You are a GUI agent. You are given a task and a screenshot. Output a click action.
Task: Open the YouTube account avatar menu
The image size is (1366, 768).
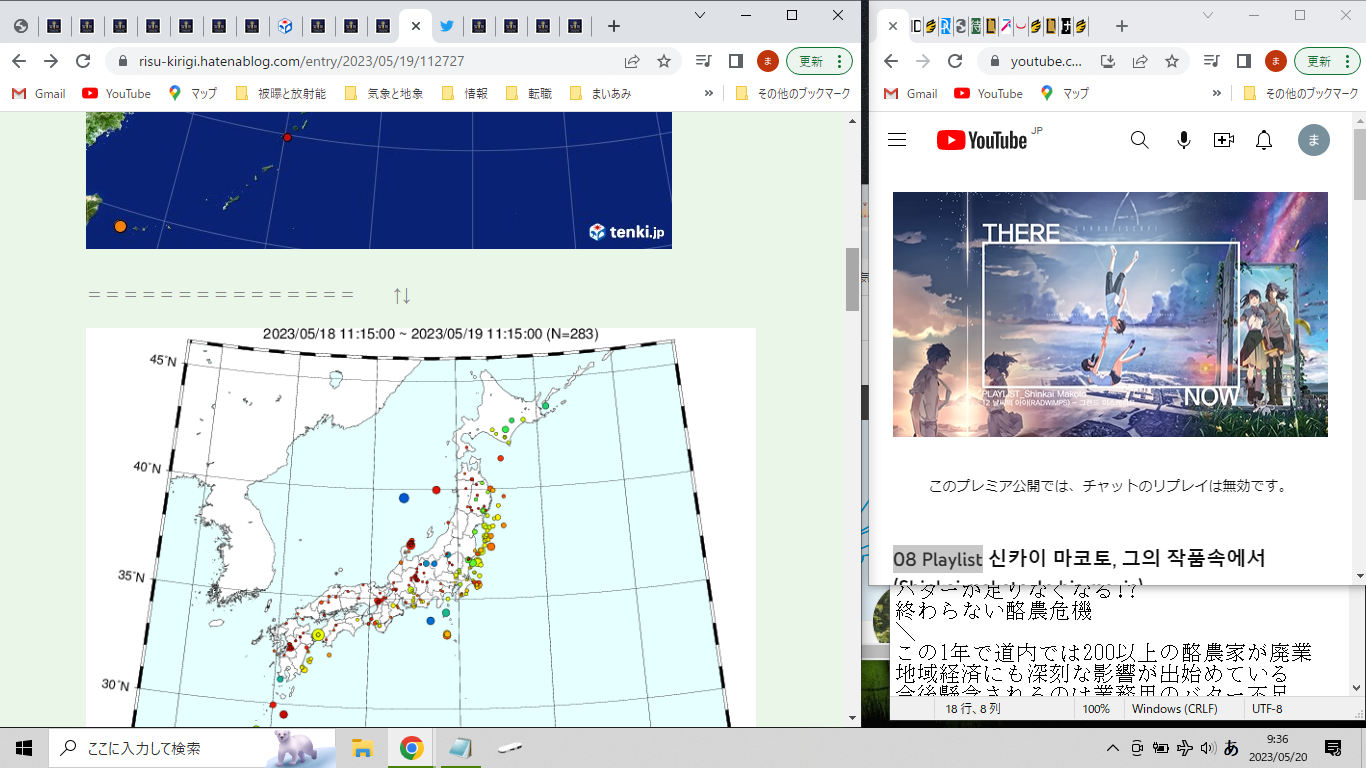[1314, 140]
